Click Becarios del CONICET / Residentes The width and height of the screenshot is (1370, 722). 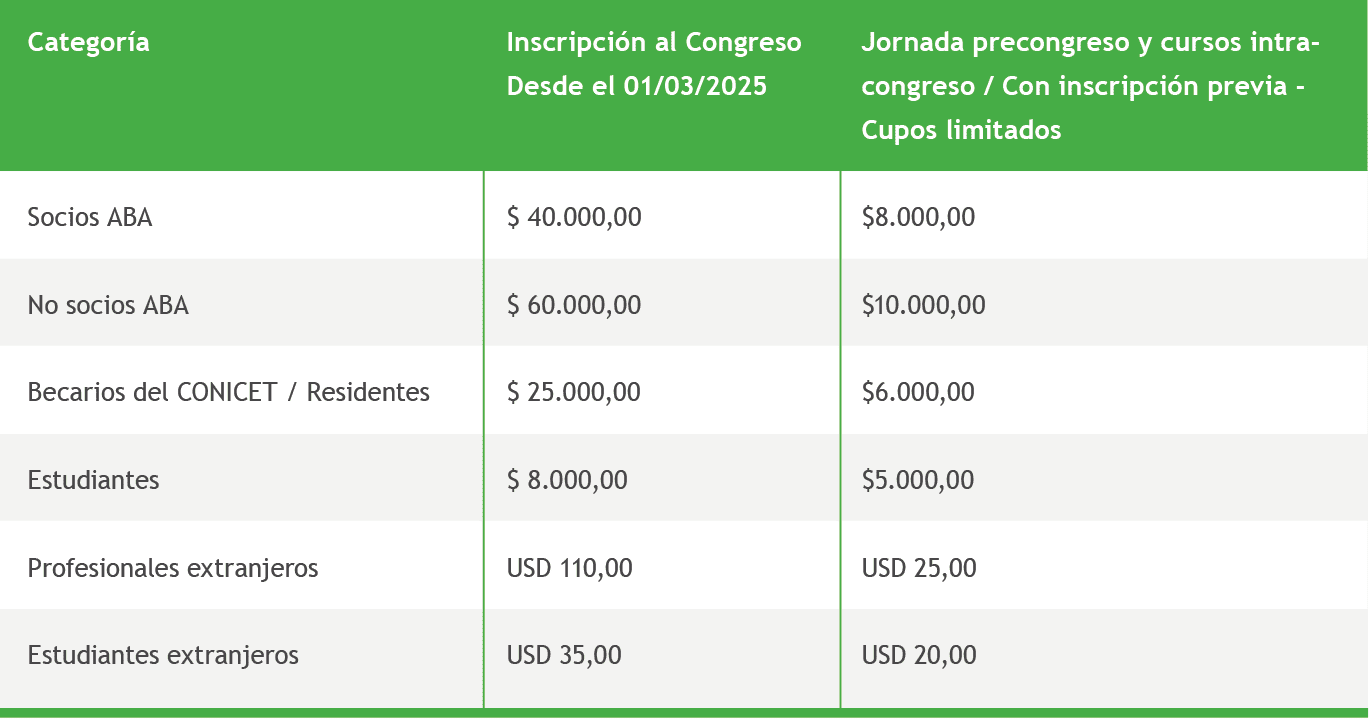pyautogui.click(x=229, y=392)
